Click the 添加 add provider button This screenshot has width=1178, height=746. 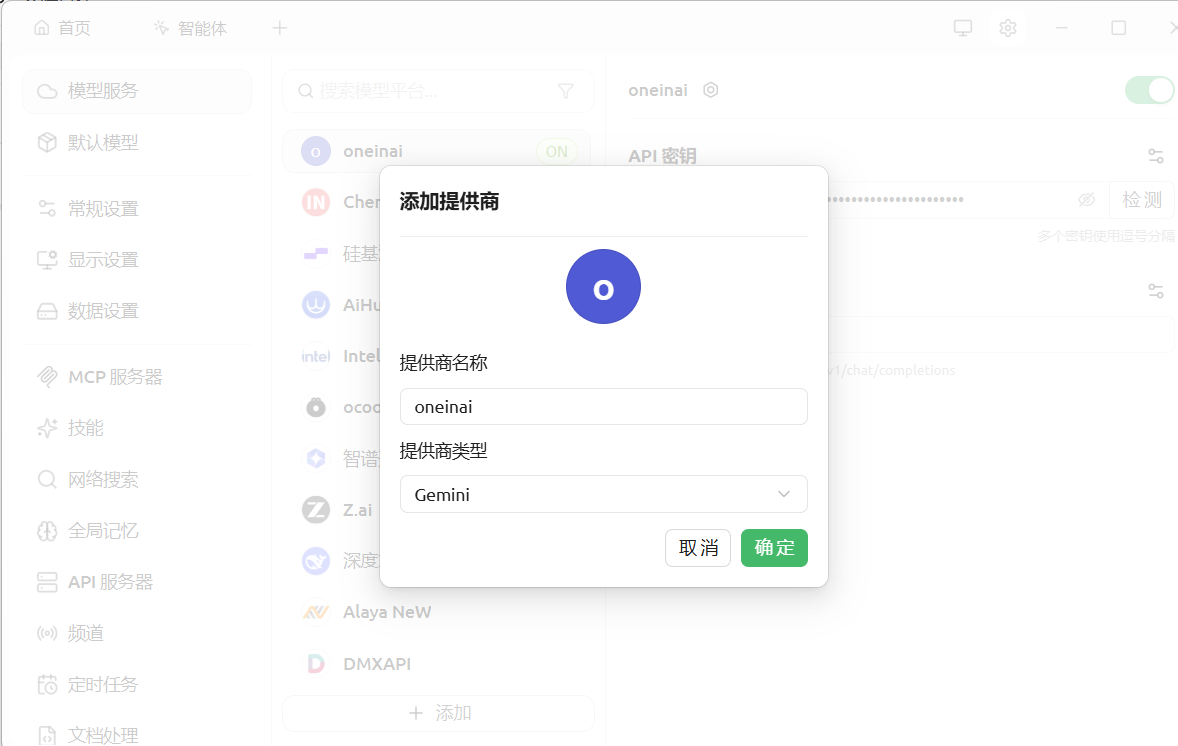[438, 713]
